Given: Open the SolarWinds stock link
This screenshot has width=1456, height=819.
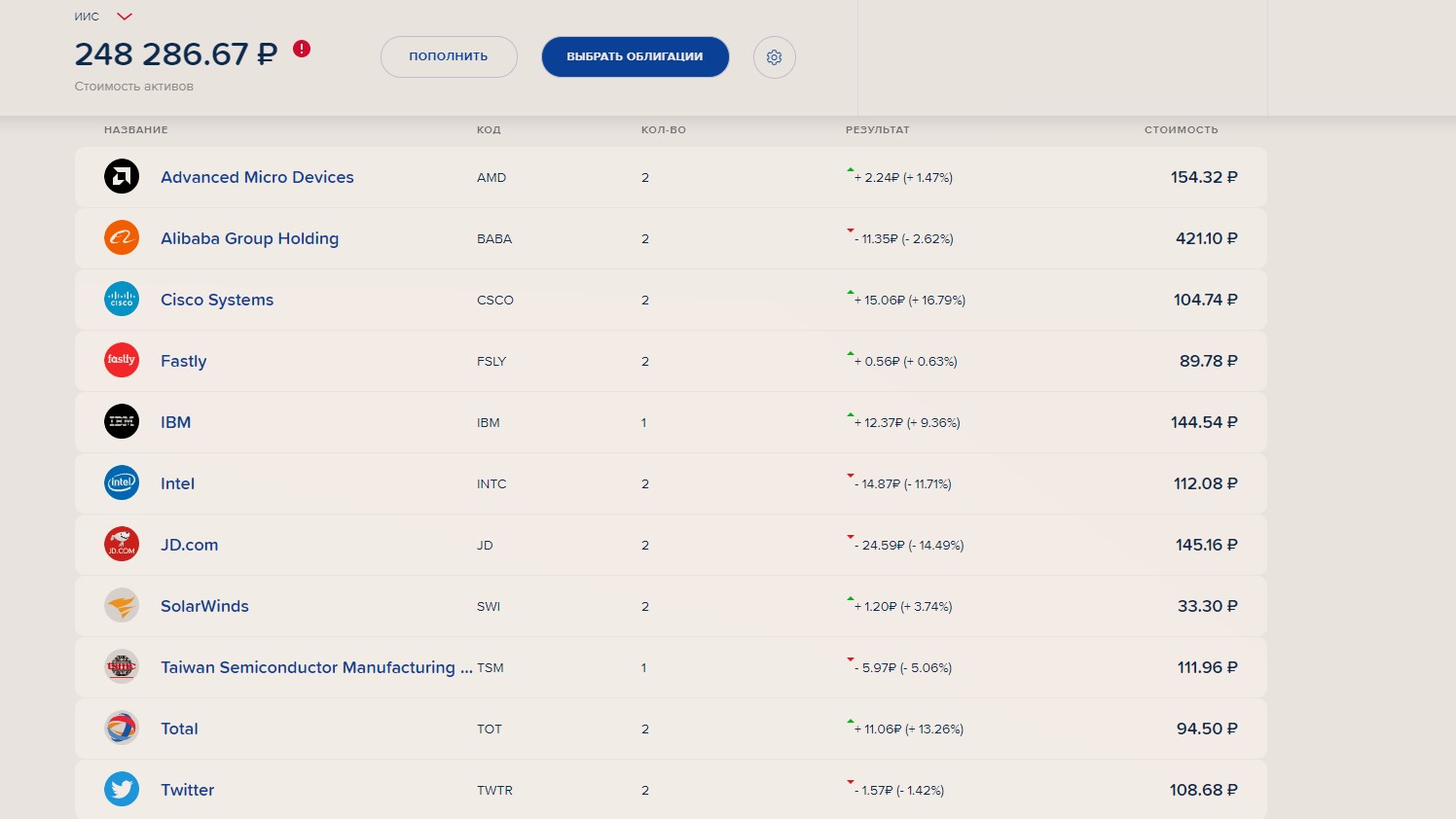Looking at the screenshot, I should [x=204, y=606].
